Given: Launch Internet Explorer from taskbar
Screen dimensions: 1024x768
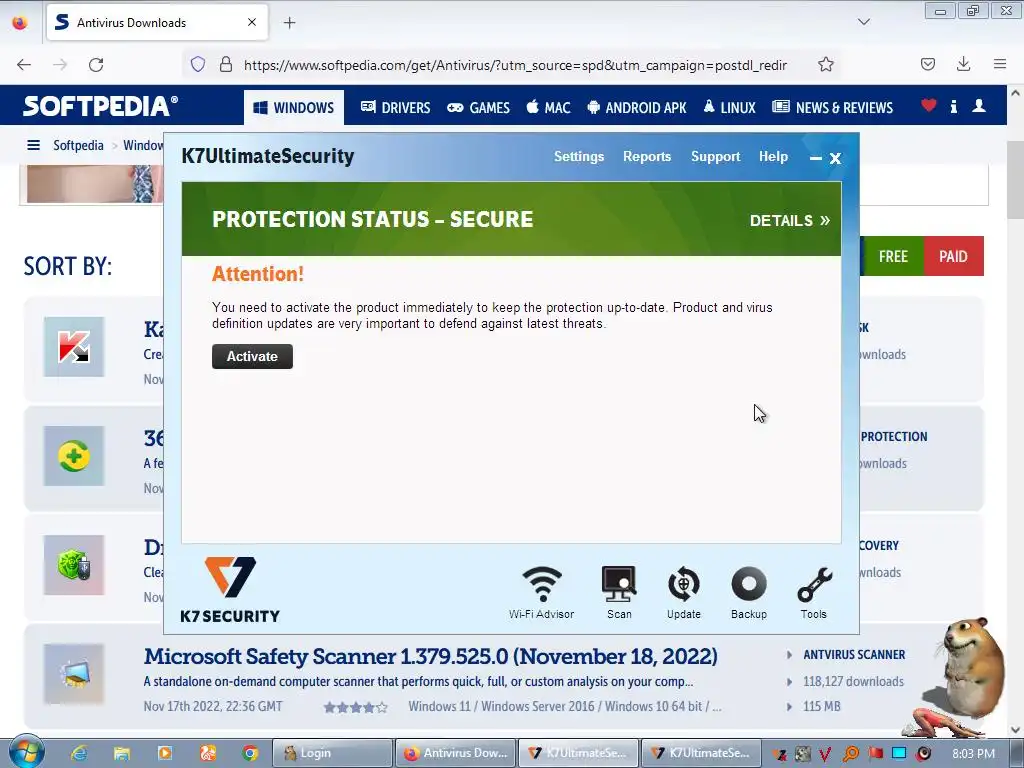Looking at the screenshot, I should pyautogui.click(x=79, y=753).
